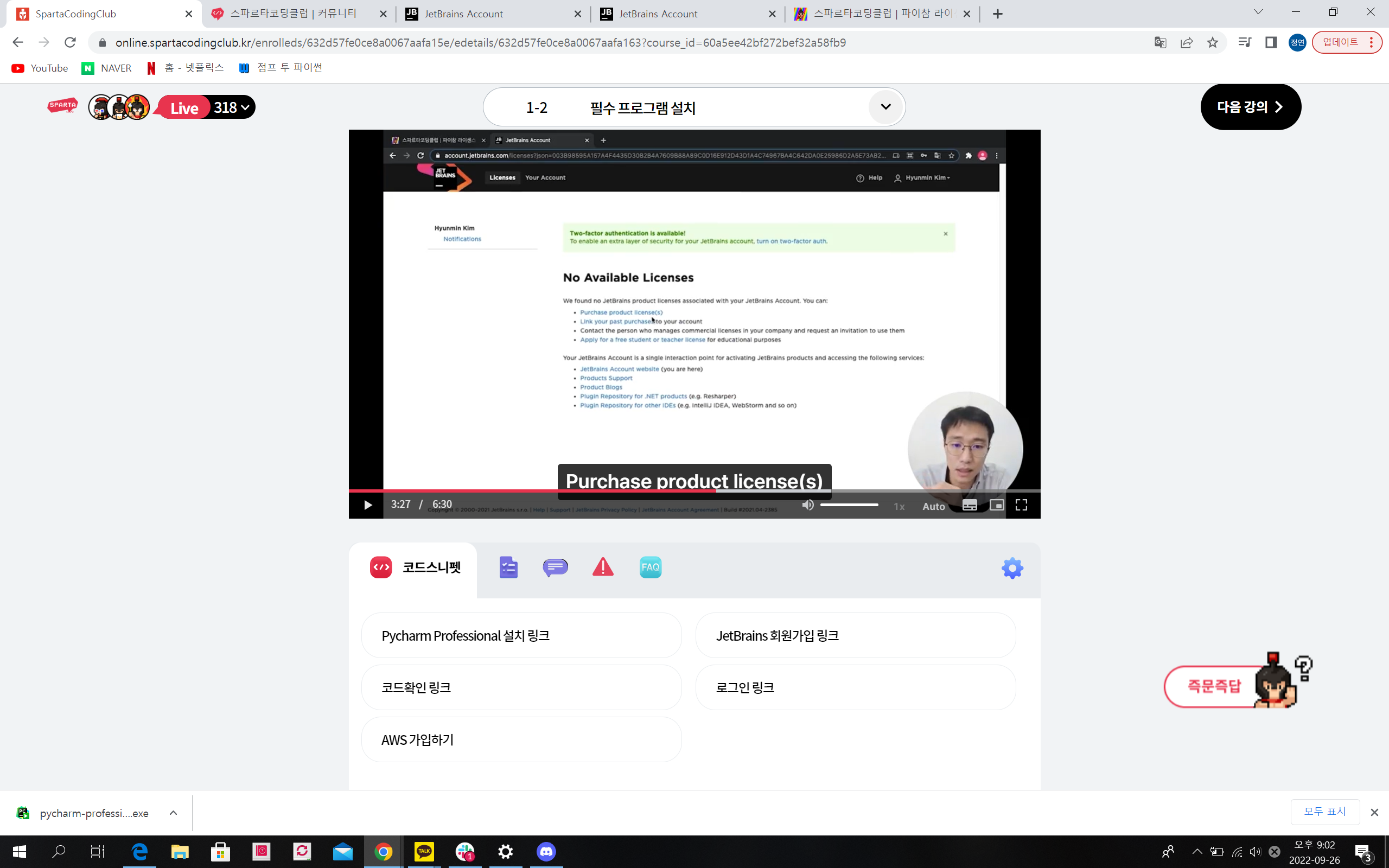This screenshot has width=1389, height=868.
Task: Seek on the video progress bar
Action: coord(694,491)
